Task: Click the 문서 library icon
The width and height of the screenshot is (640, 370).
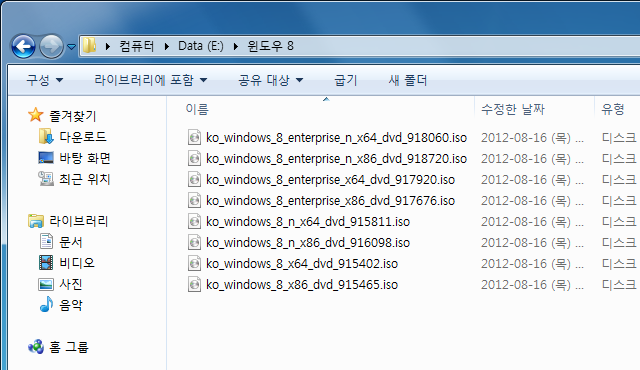Action: pos(46,241)
